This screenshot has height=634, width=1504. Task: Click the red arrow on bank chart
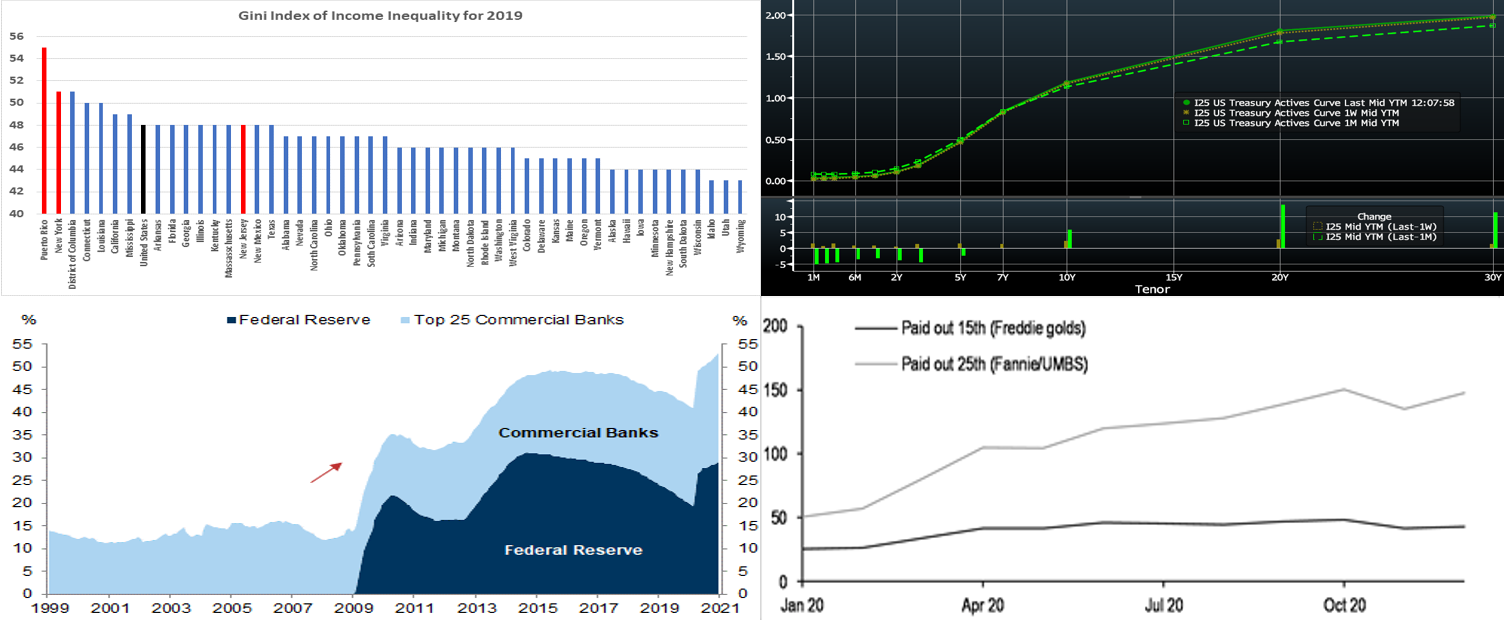[326, 472]
